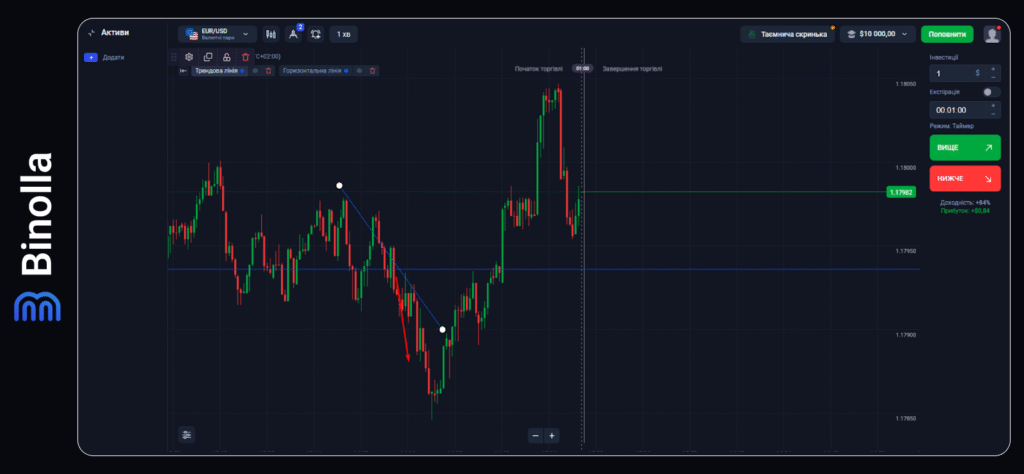The image size is (1024, 474).
Task: Open Таємнича скринька menu item
Action: tap(787, 34)
